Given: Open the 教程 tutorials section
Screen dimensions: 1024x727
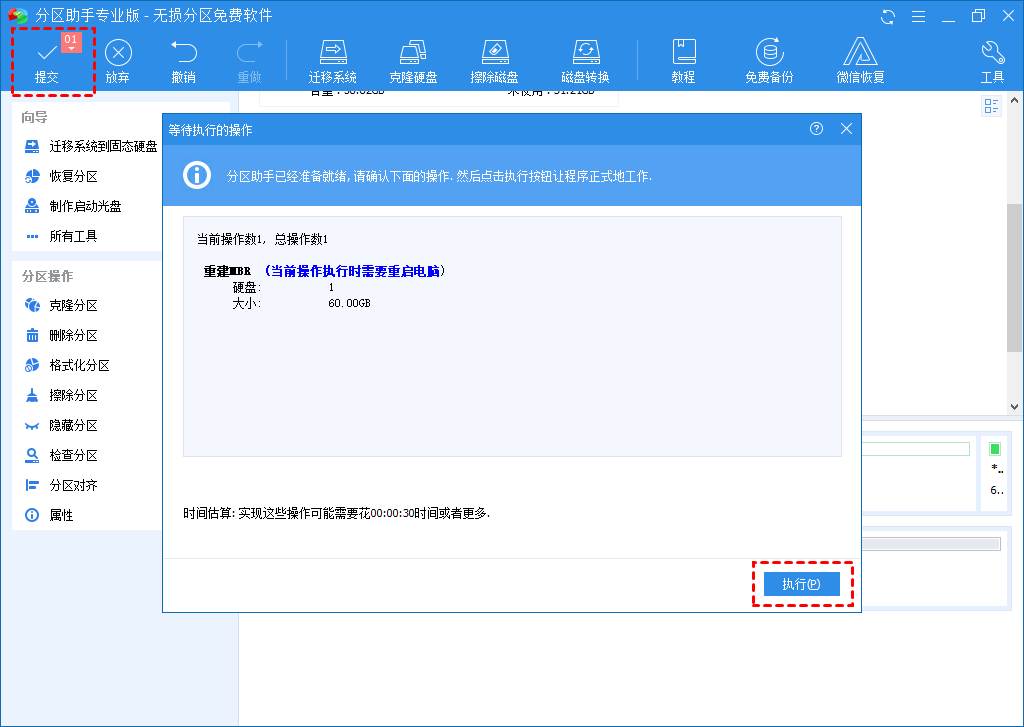Looking at the screenshot, I should (x=684, y=58).
